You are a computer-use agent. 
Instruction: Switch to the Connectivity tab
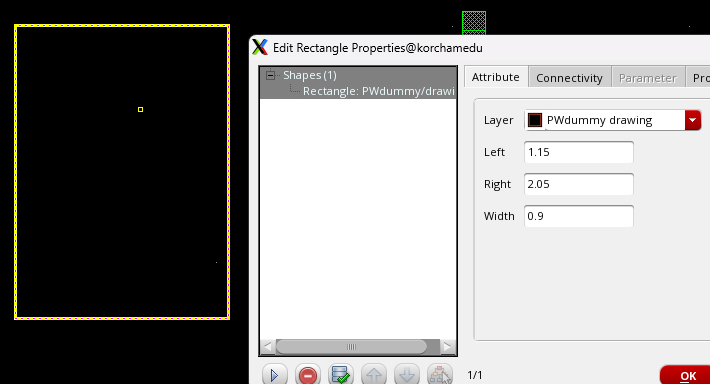coord(570,78)
